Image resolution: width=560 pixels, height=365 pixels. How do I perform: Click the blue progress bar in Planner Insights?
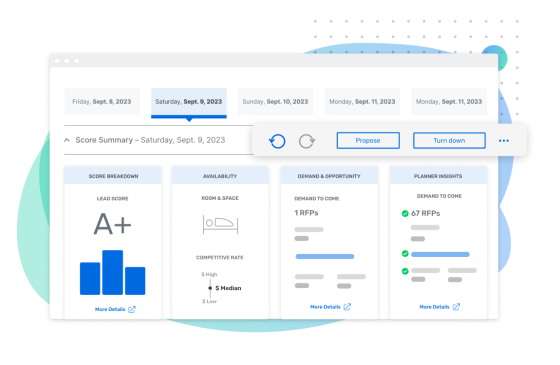click(x=440, y=254)
